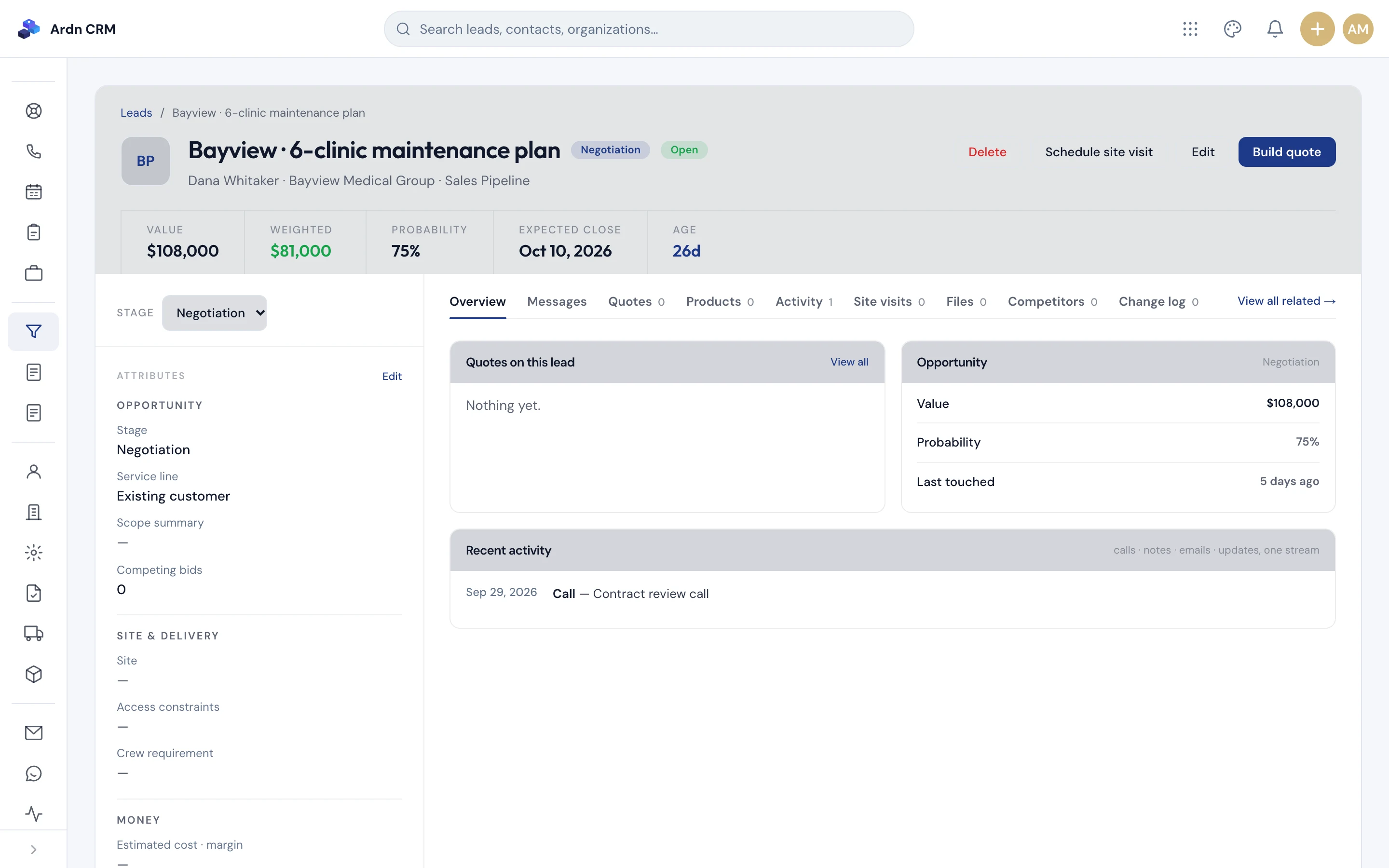Click Edit link beside Attributes
Viewport: 1389px width, 868px height.
point(392,376)
